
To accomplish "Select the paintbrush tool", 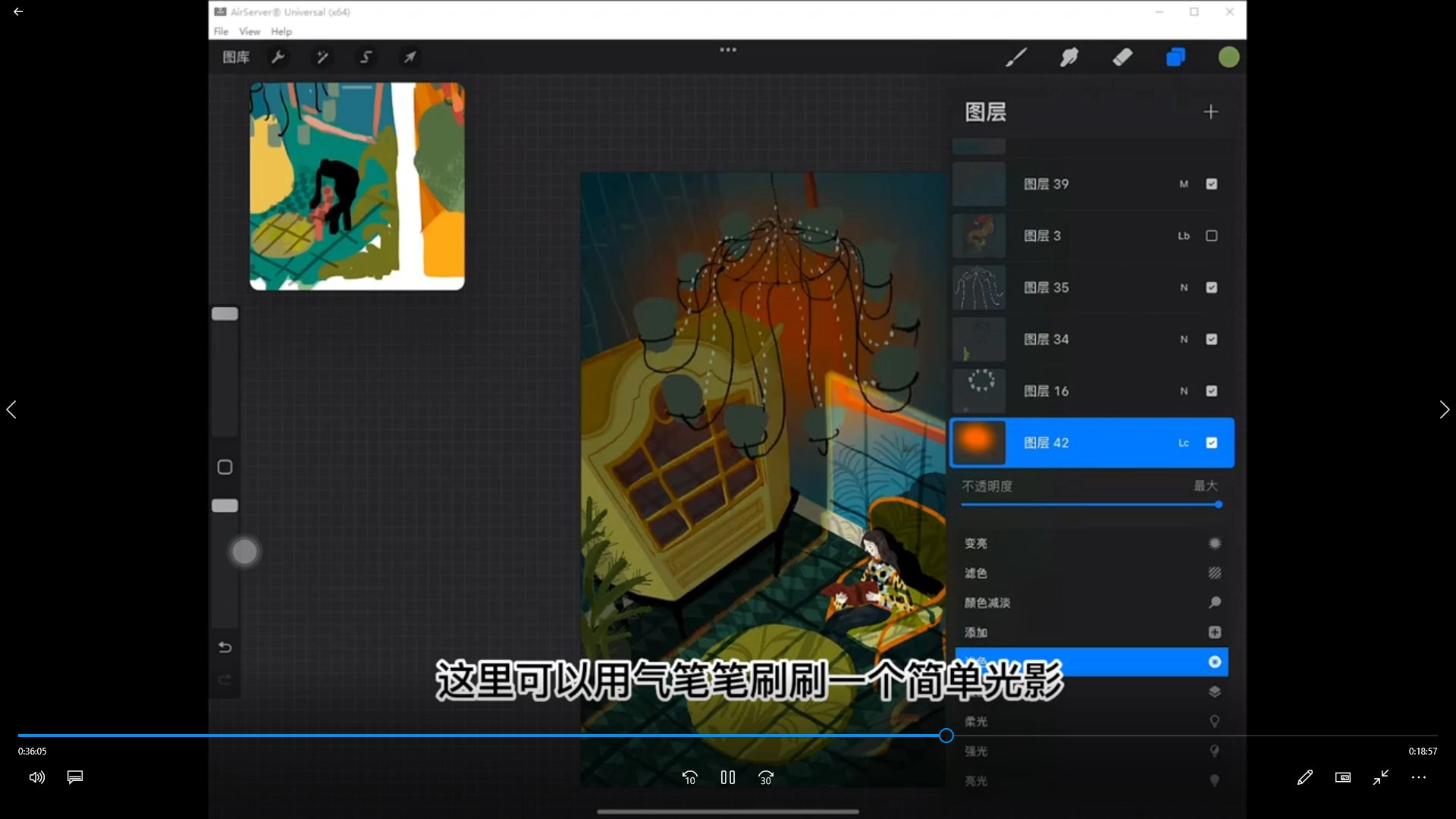I will [1015, 57].
